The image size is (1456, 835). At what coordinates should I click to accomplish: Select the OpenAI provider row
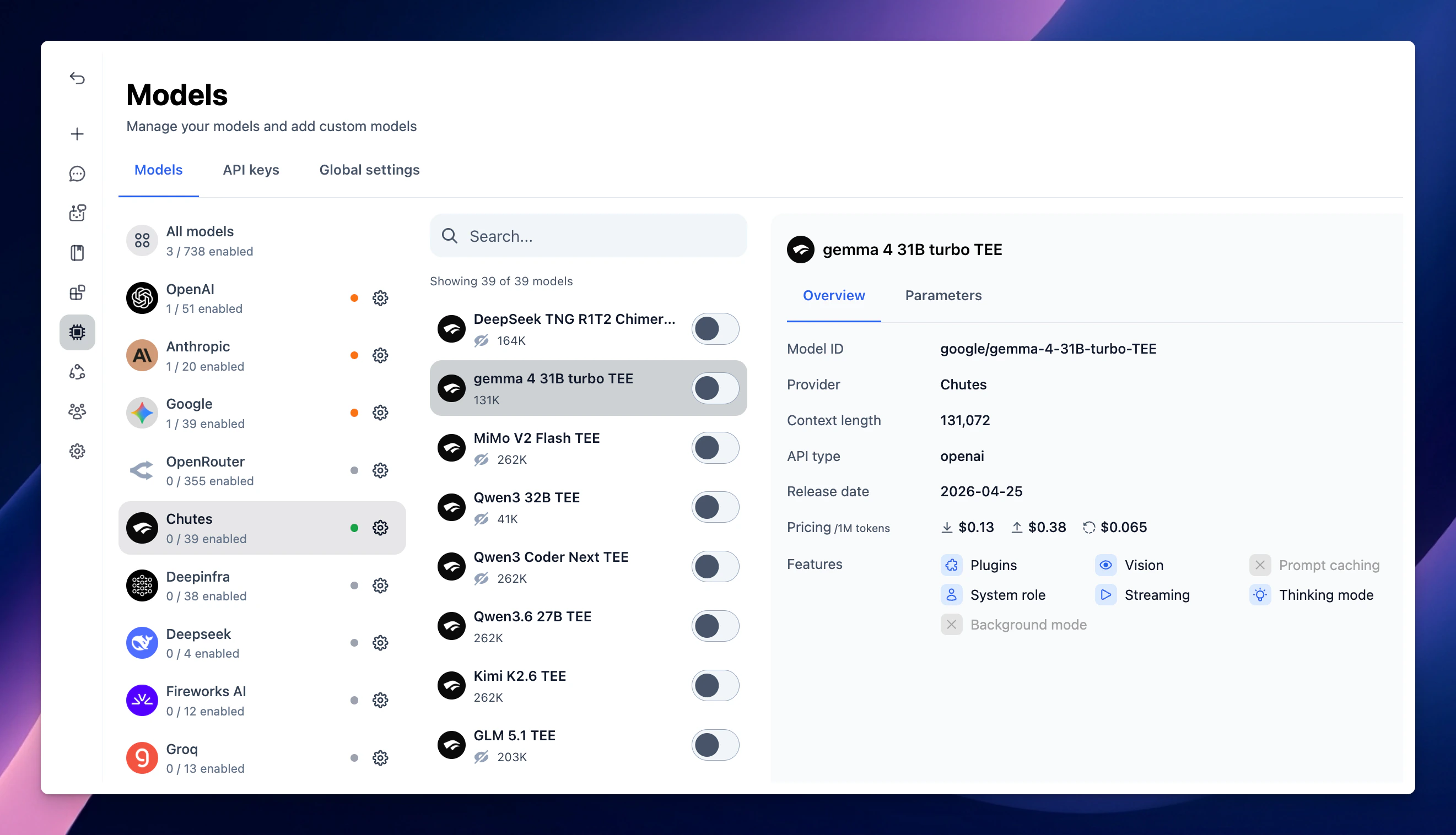pyautogui.click(x=262, y=298)
